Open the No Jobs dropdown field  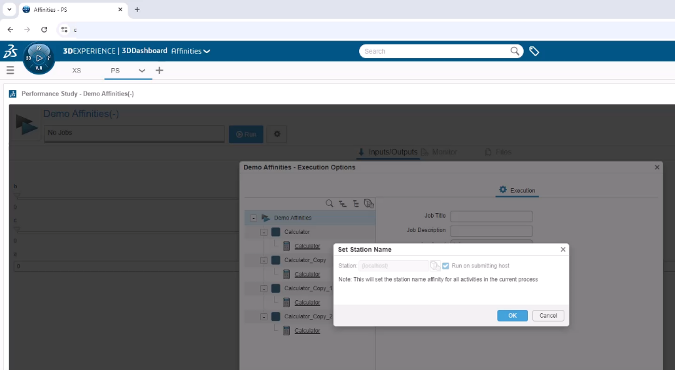pyautogui.click(x=134, y=133)
